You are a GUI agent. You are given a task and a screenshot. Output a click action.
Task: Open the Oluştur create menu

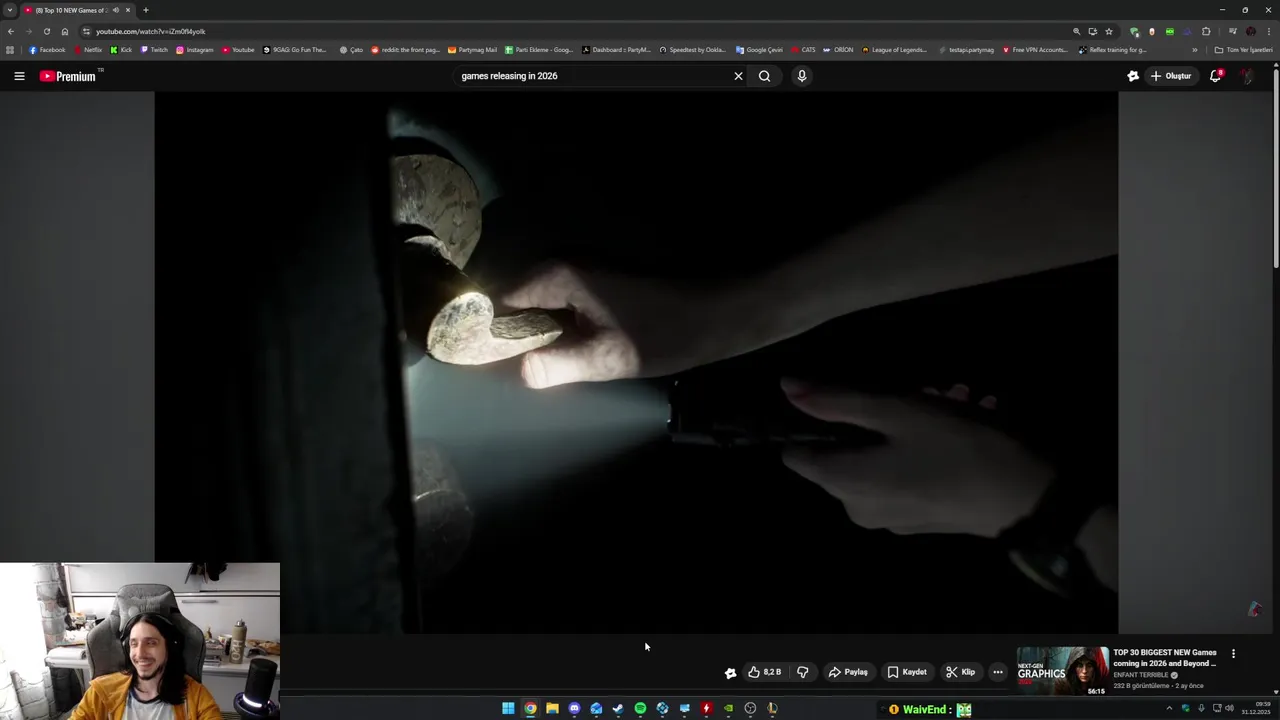point(1171,76)
